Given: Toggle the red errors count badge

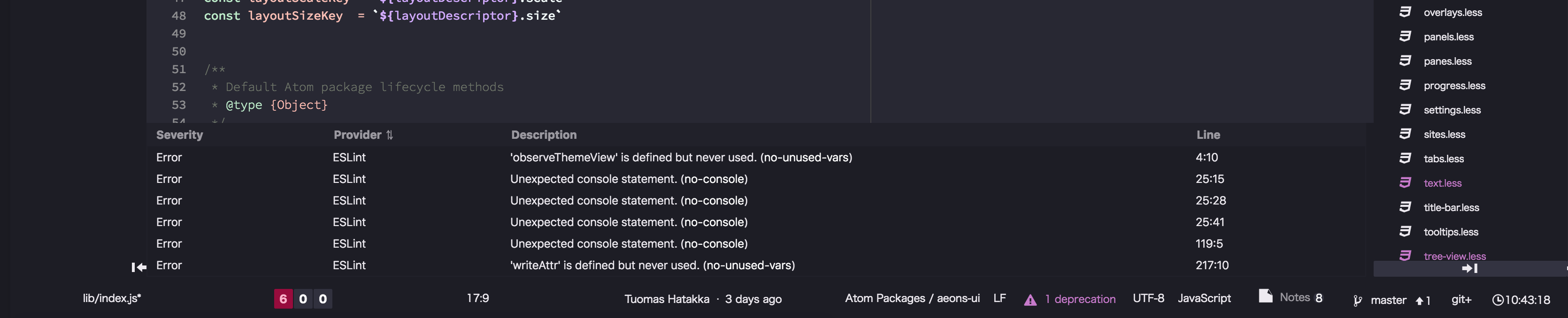Looking at the screenshot, I should pos(283,299).
